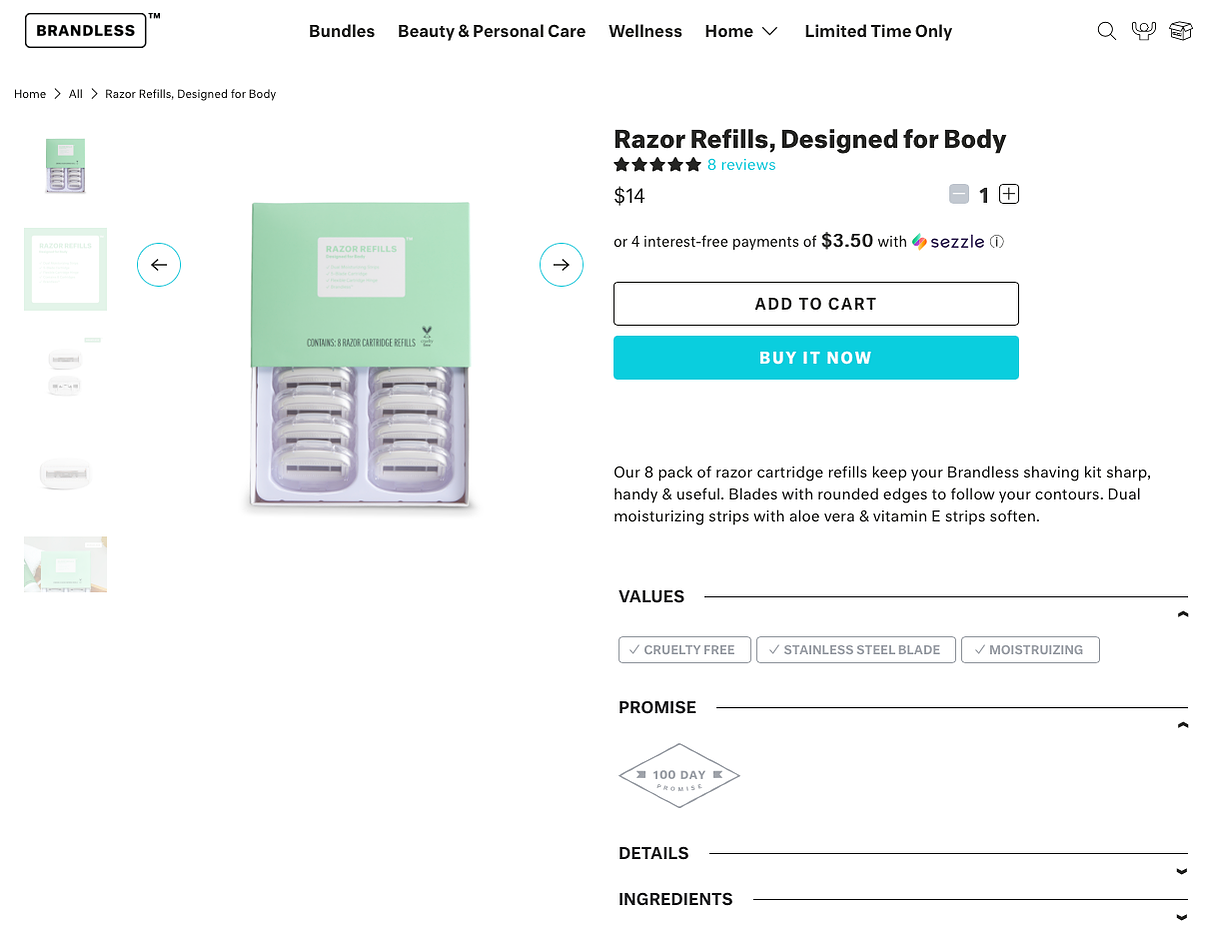Open the shopping box cart icon
Screen dimensions: 1223x946
point(1181,31)
